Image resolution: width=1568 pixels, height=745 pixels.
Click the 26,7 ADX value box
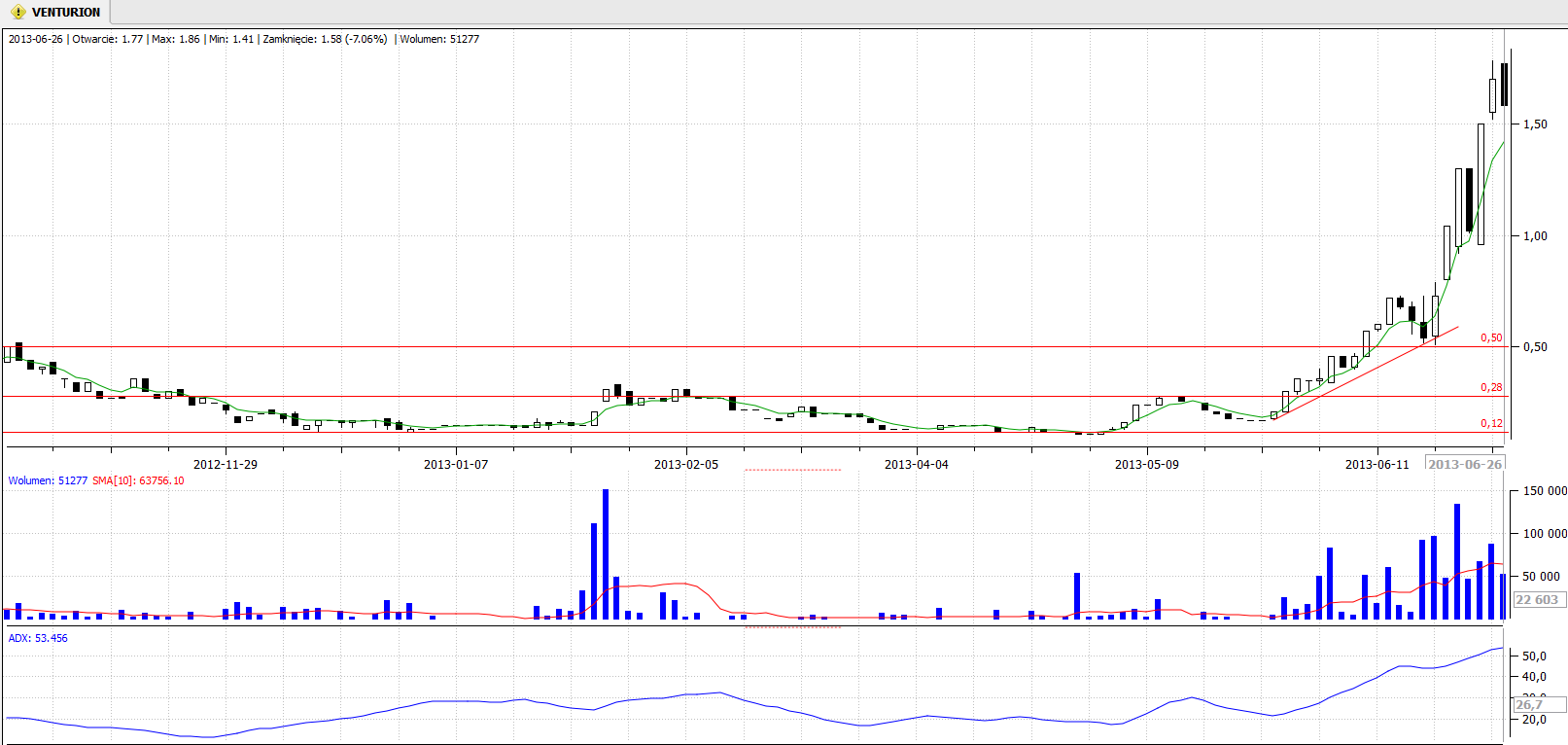click(x=1529, y=704)
